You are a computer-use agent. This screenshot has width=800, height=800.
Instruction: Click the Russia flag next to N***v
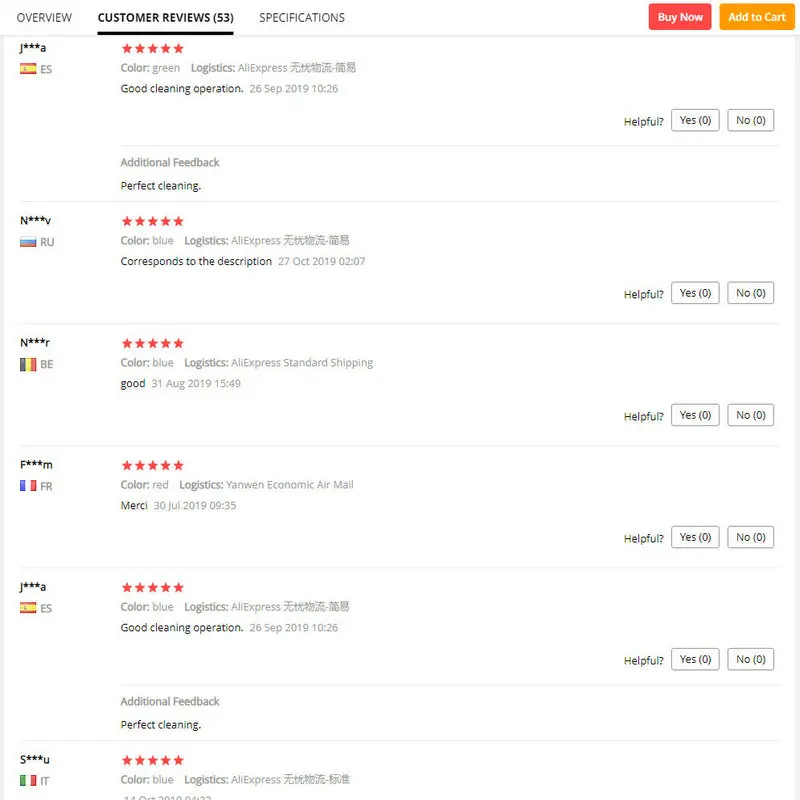(28, 242)
